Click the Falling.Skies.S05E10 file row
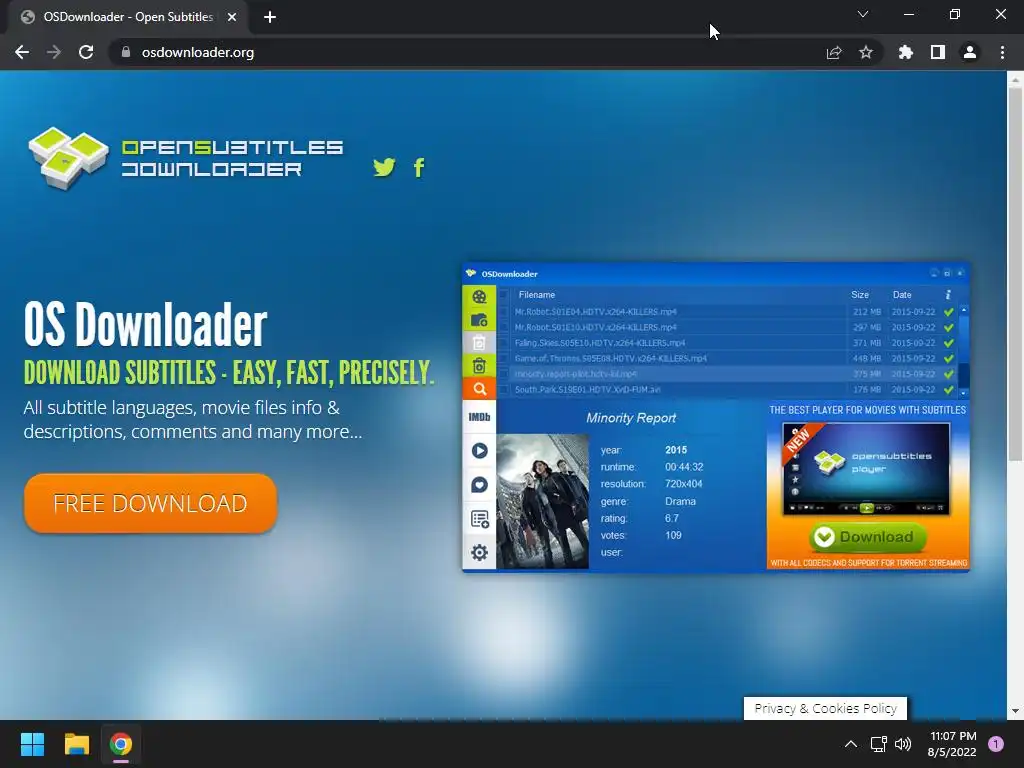1024x768 pixels. pyautogui.click(x=728, y=343)
